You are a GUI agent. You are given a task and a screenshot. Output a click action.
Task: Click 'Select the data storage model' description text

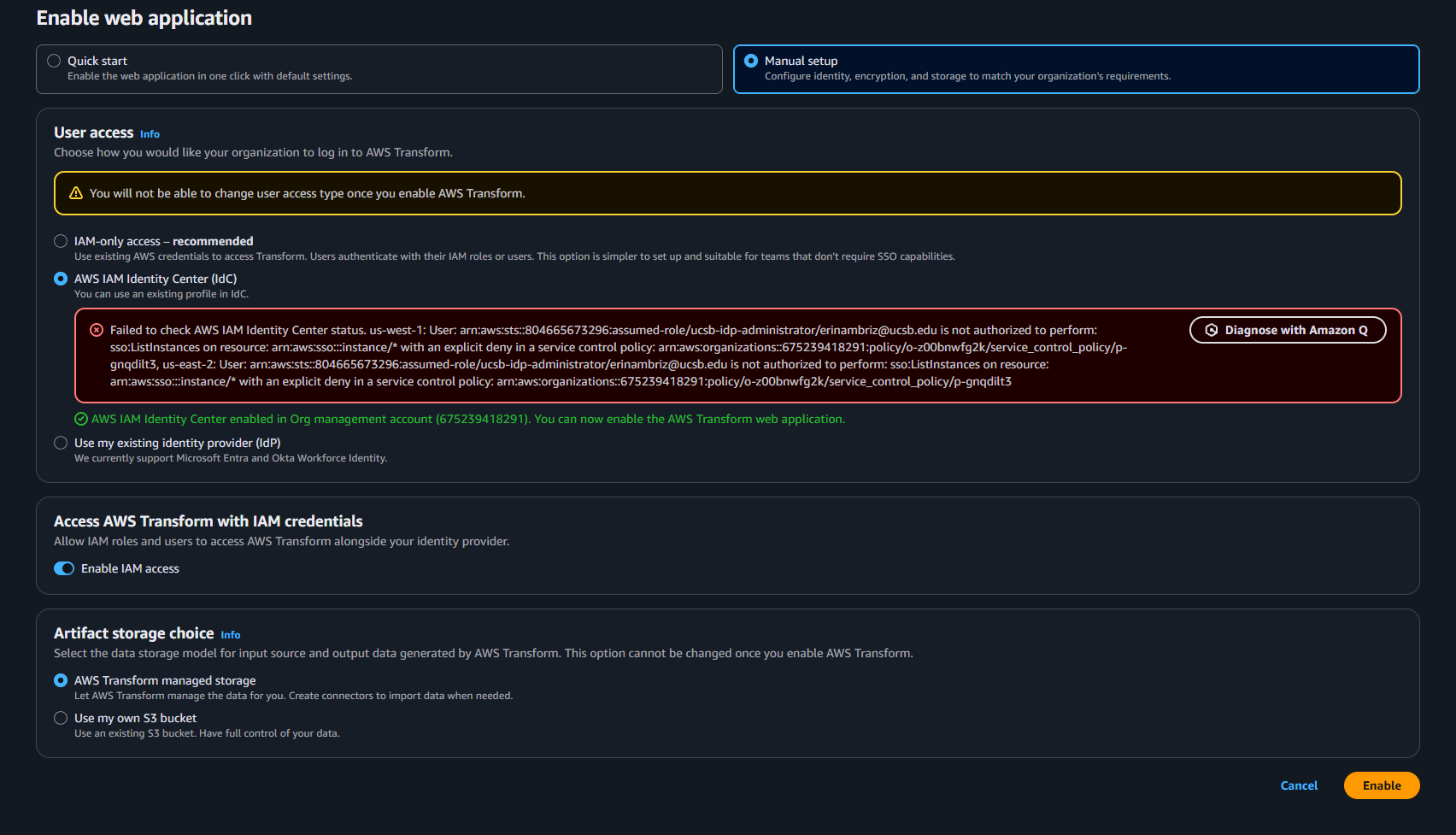(x=484, y=653)
